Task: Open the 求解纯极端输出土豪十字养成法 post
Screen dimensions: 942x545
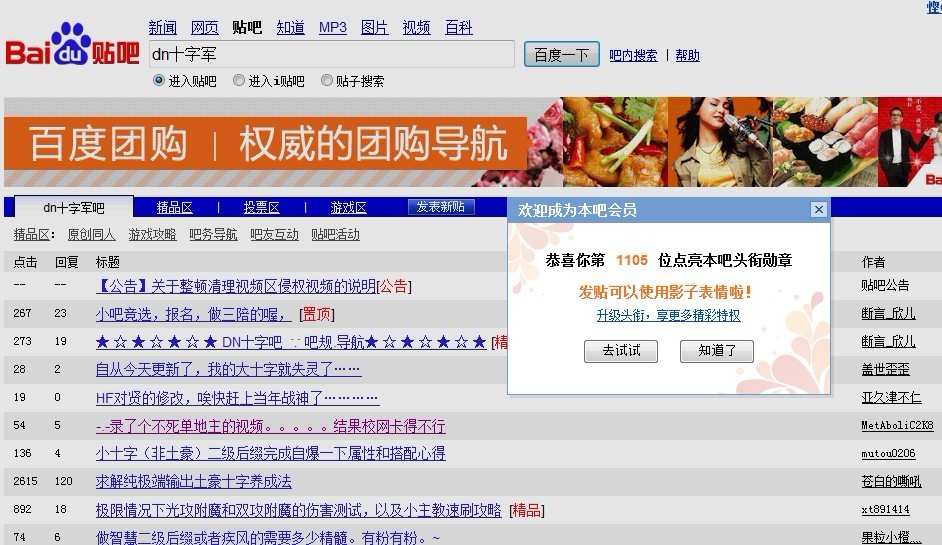Action: tap(193, 481)
